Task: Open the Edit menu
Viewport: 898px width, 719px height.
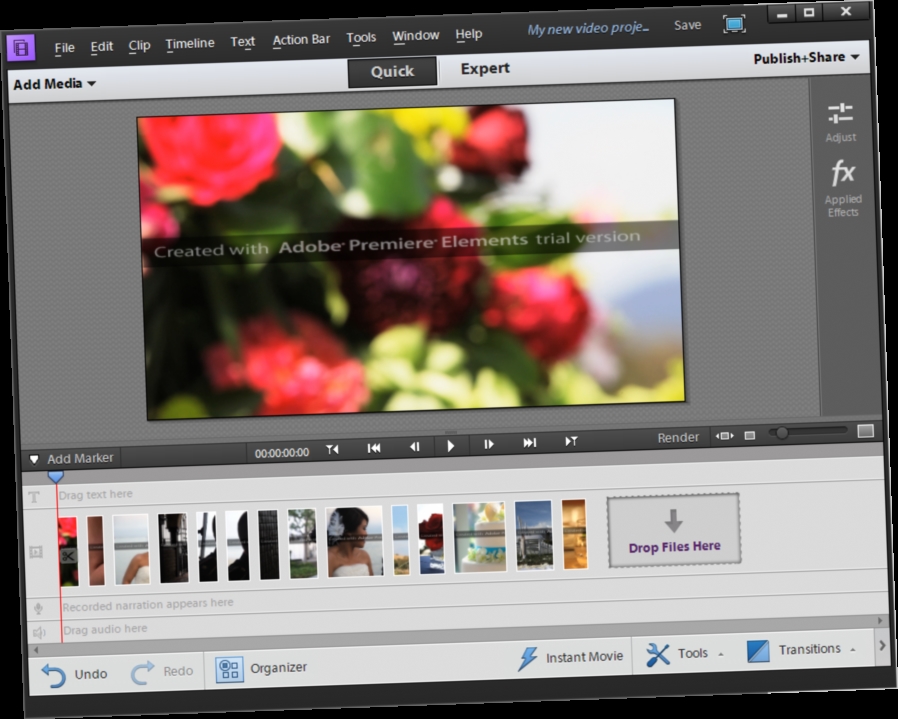Action: [101, 46]
